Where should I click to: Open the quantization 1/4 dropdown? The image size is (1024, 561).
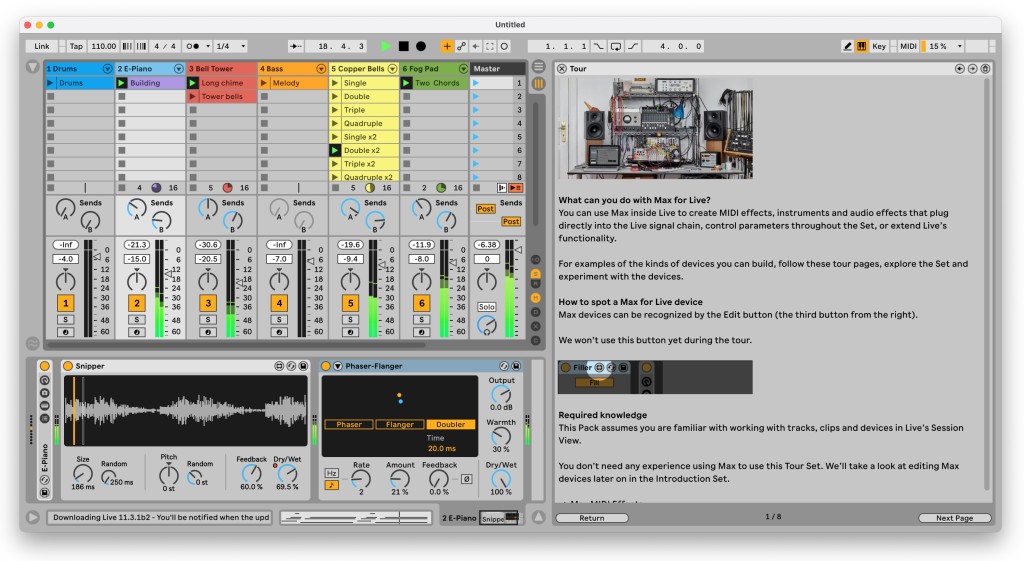click(230, 46)
